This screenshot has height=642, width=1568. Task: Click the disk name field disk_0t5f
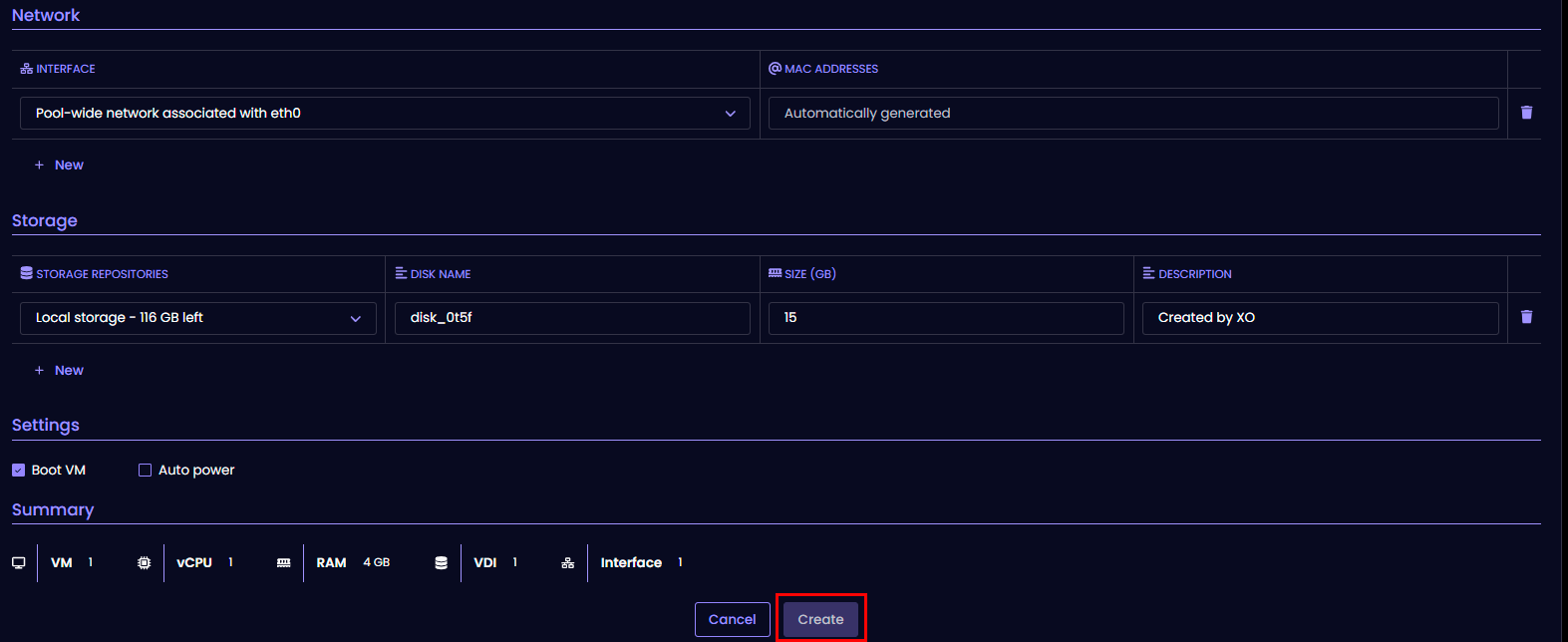[572, 318]
